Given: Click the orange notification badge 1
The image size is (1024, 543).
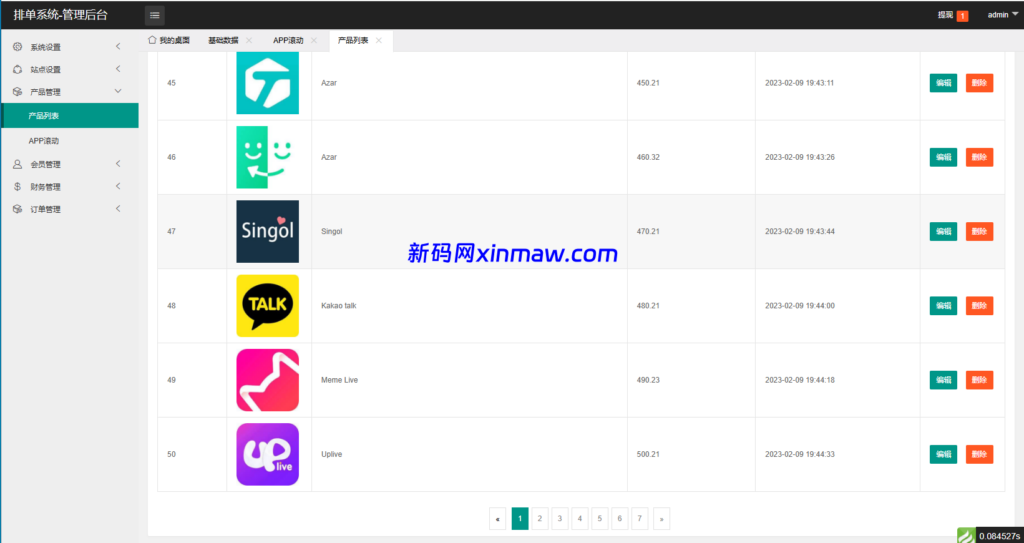Looking at the screenshot, I should click(x=963, y=16).
